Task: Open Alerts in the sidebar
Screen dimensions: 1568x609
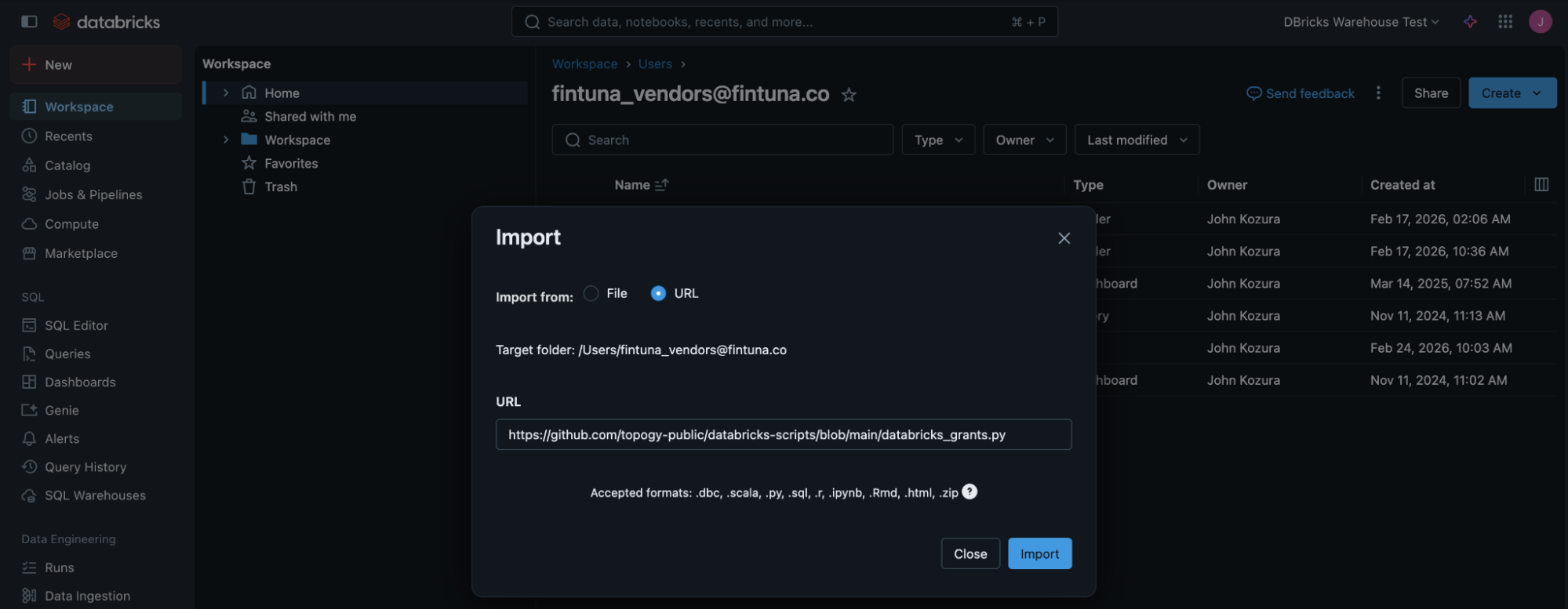Action: [x=96, y=439]
